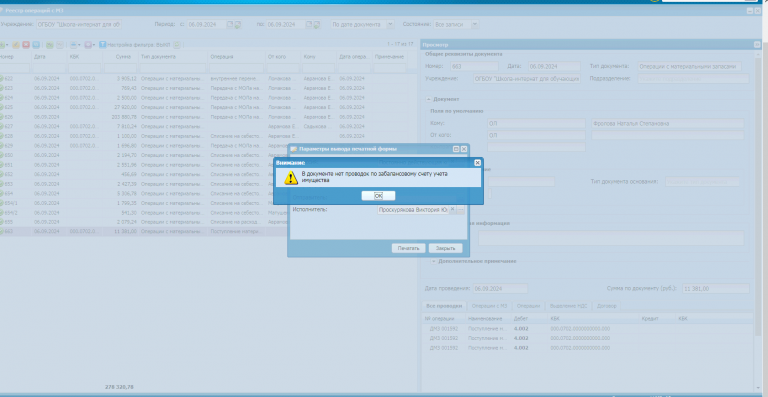The width and height of the screenshot is (768, 397).
Task: Collapse the Просмотр panel with arrow icon
Action: pos(757,45)
